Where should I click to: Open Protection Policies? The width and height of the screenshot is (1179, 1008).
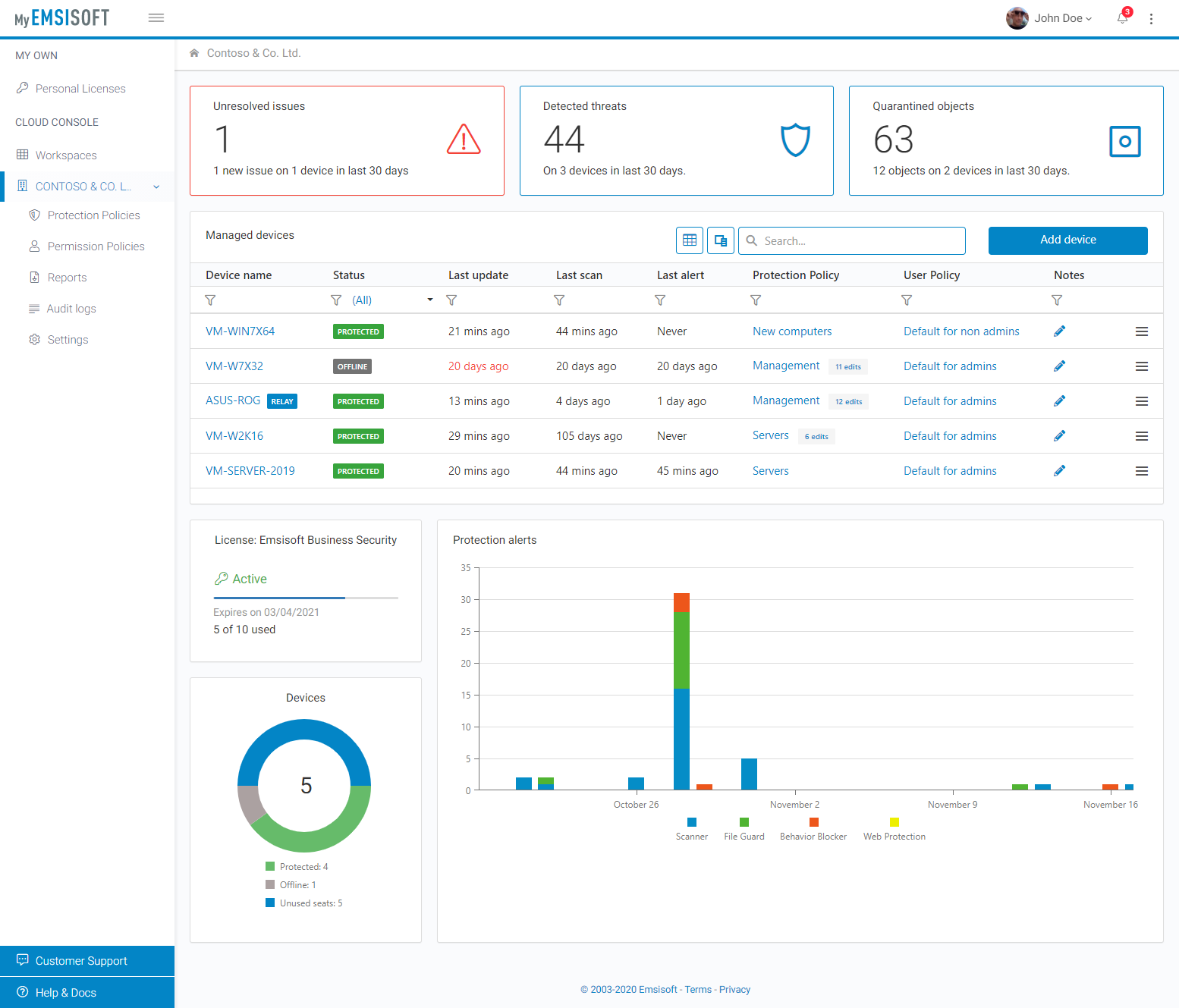click(93, 215)
